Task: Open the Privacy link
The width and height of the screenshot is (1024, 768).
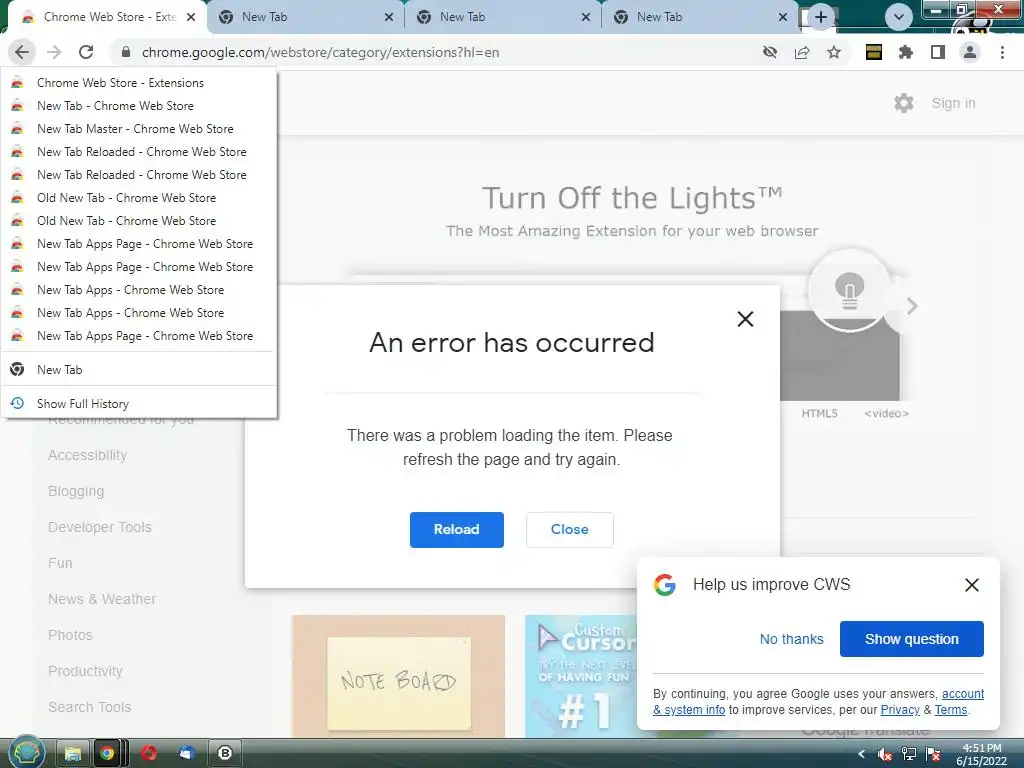Action: click(900, 710)
